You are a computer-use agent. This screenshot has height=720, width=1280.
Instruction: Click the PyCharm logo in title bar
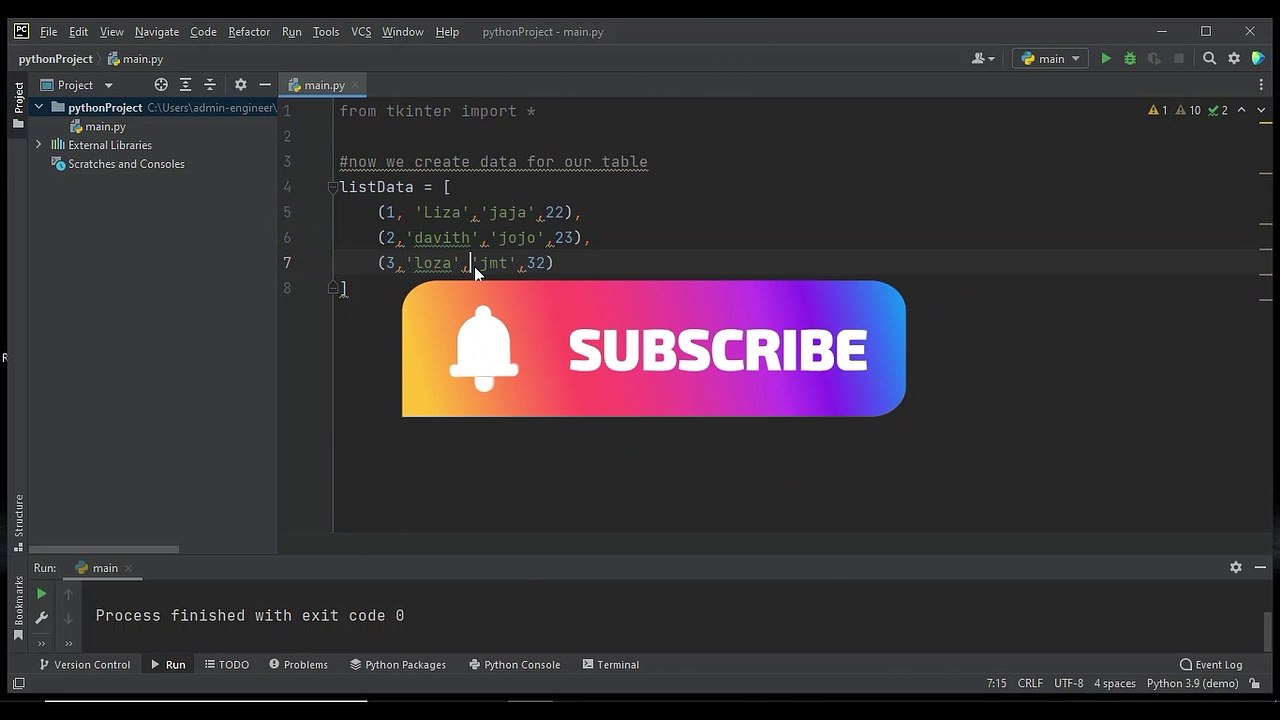[21, 31]
